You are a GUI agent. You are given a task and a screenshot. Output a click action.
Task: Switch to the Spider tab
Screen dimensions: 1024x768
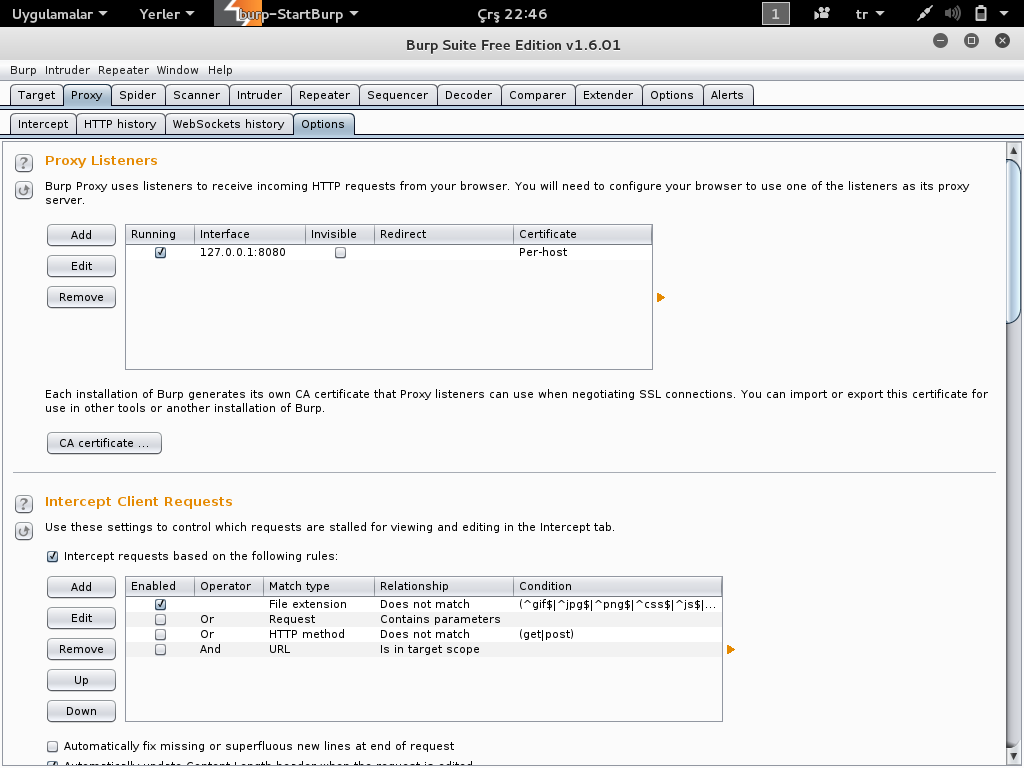137,95
